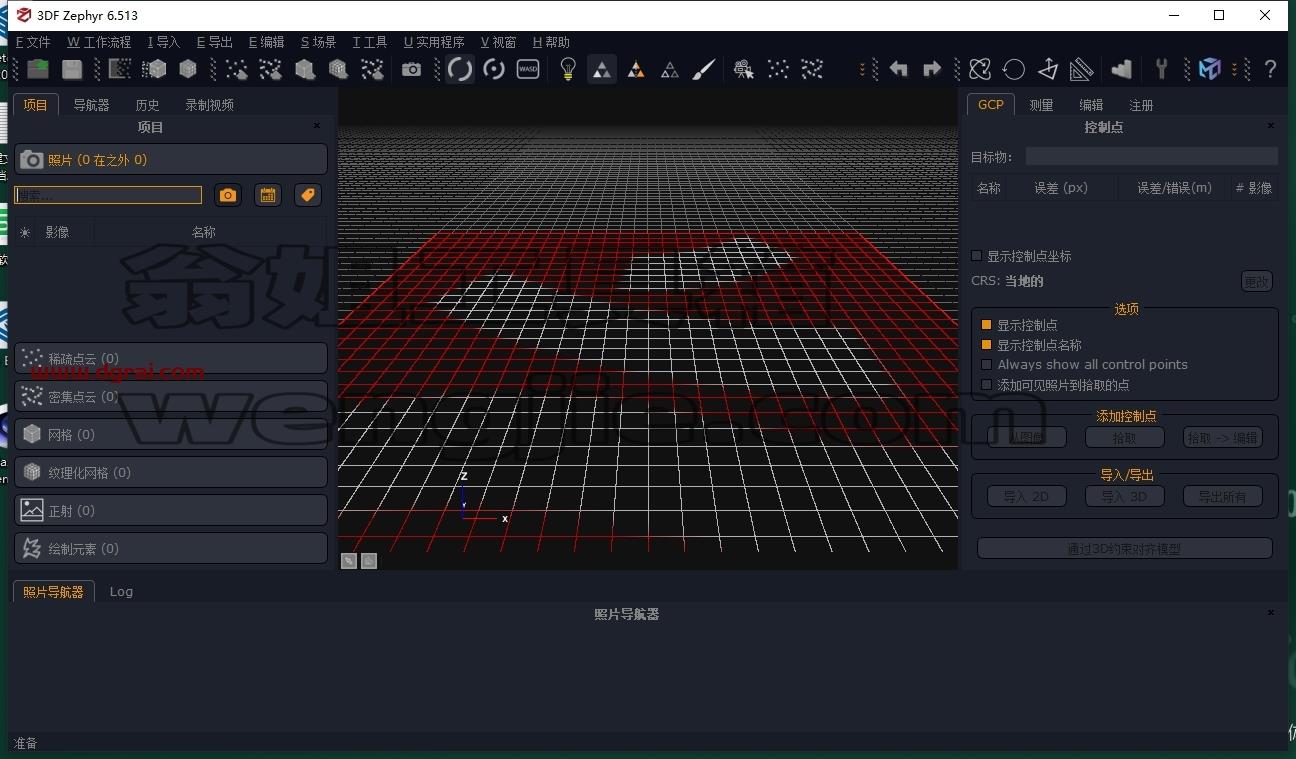Expand the 密集点云 (0) section
This screenshot has width=1296, height=759.
pos(171,396)
